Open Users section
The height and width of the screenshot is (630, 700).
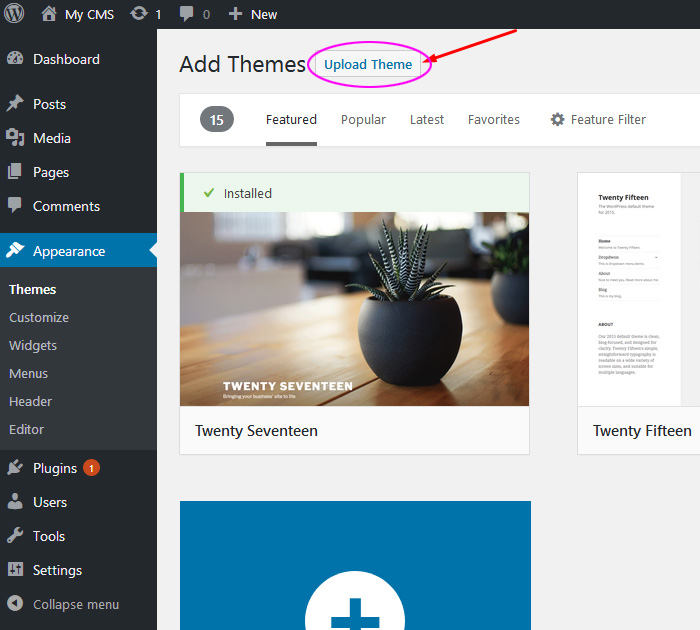pos(50,502)
